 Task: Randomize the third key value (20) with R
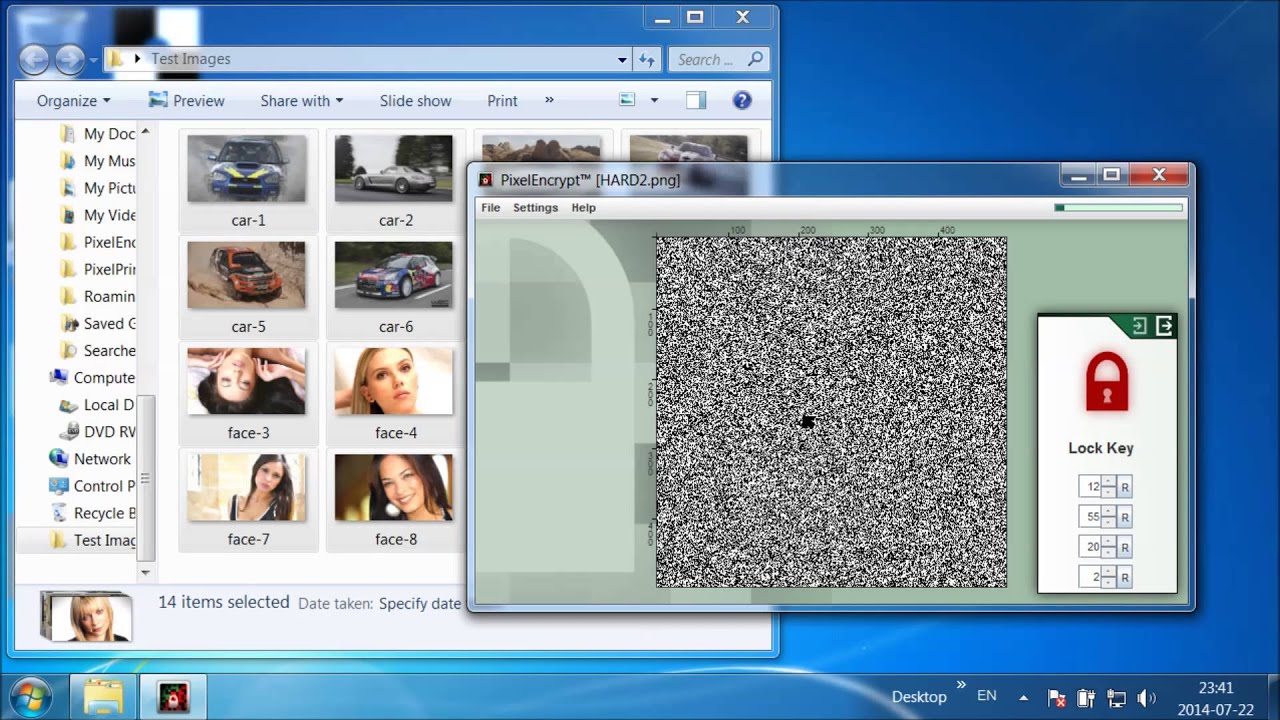point(1125,547)
